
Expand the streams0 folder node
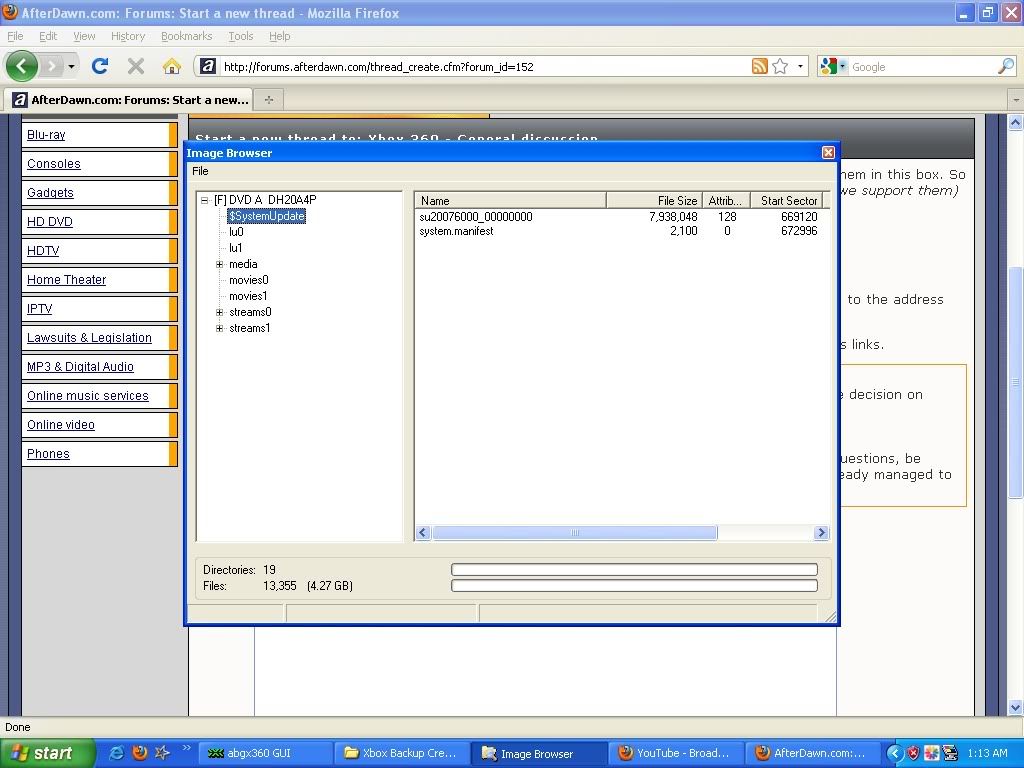[220, 312]
